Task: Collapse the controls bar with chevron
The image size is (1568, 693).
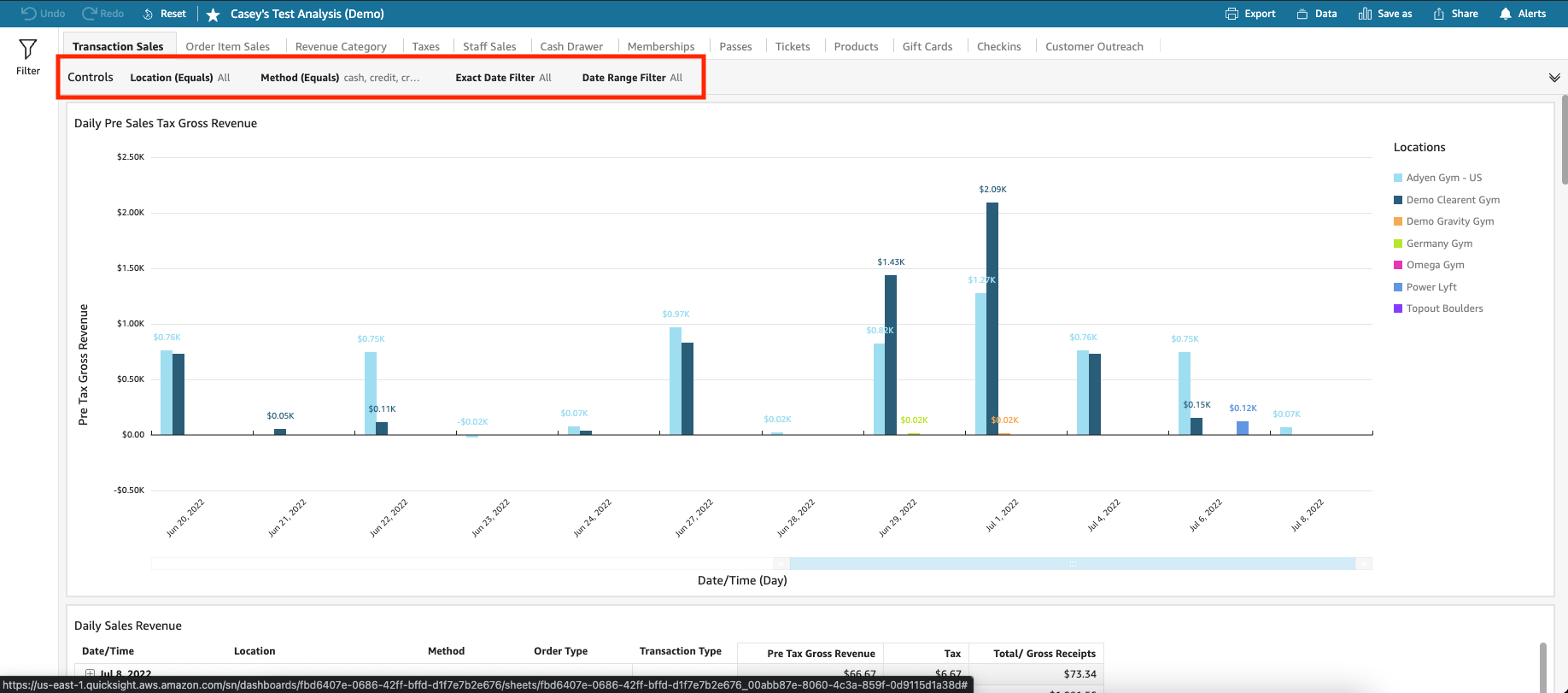Action: coord(1554,78)
